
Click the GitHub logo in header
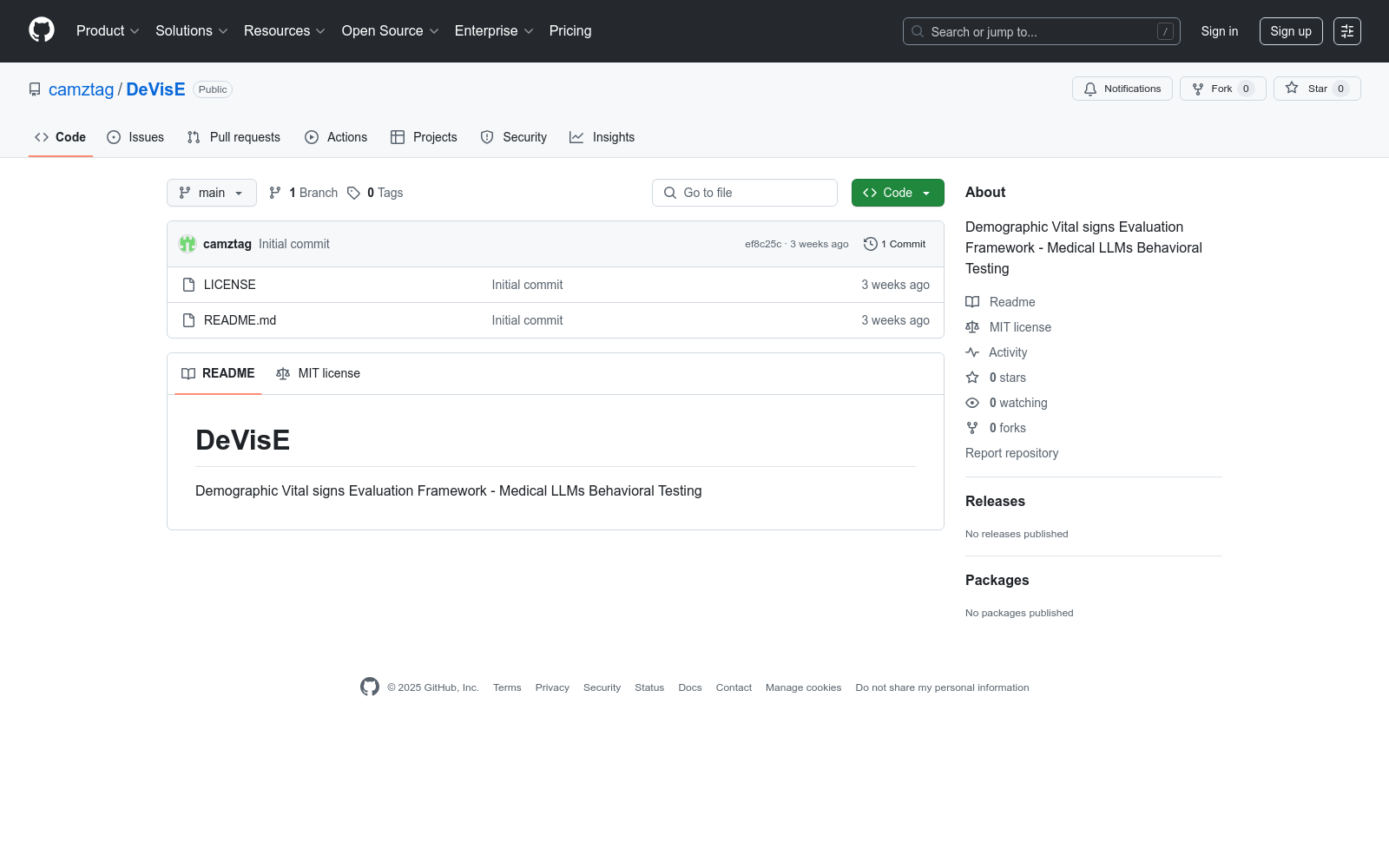click(42, 30)
